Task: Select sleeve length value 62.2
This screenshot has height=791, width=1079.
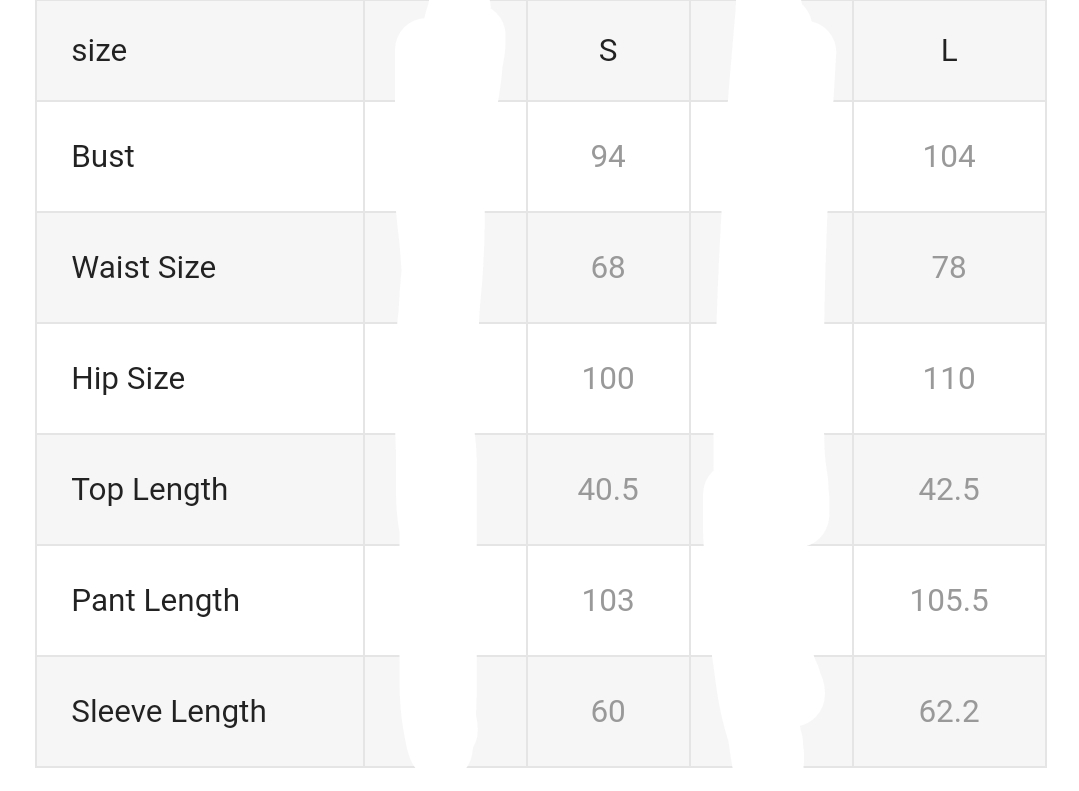Action: coord(949,712)
